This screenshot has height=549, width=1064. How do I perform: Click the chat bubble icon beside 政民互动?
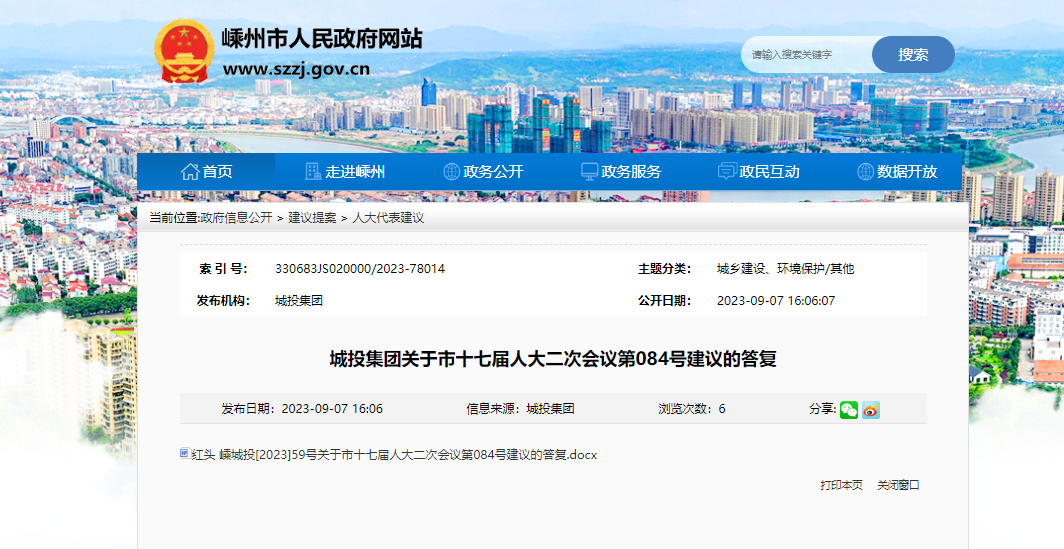727,171
